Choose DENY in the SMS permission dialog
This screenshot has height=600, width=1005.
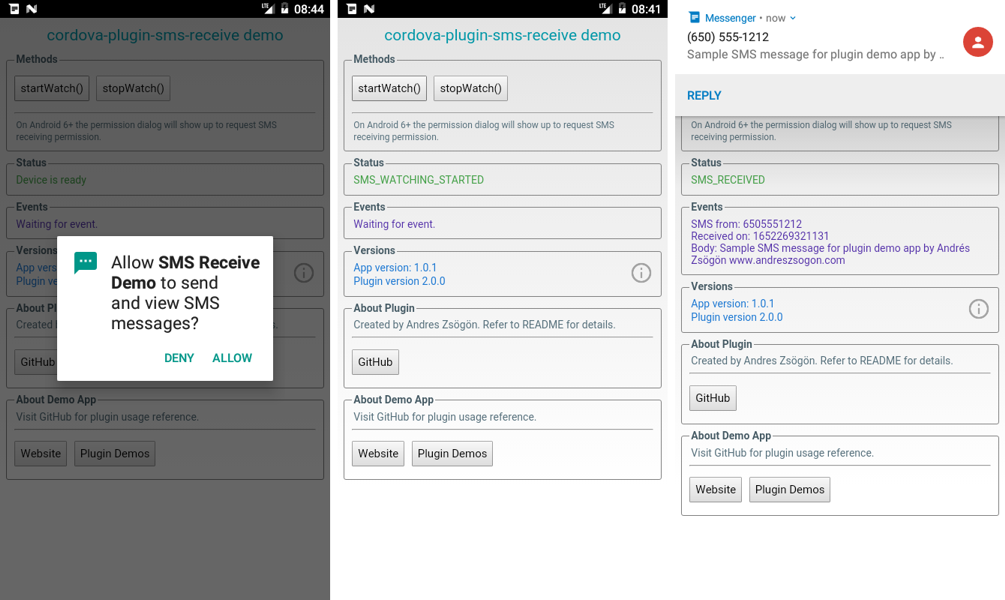179,358
